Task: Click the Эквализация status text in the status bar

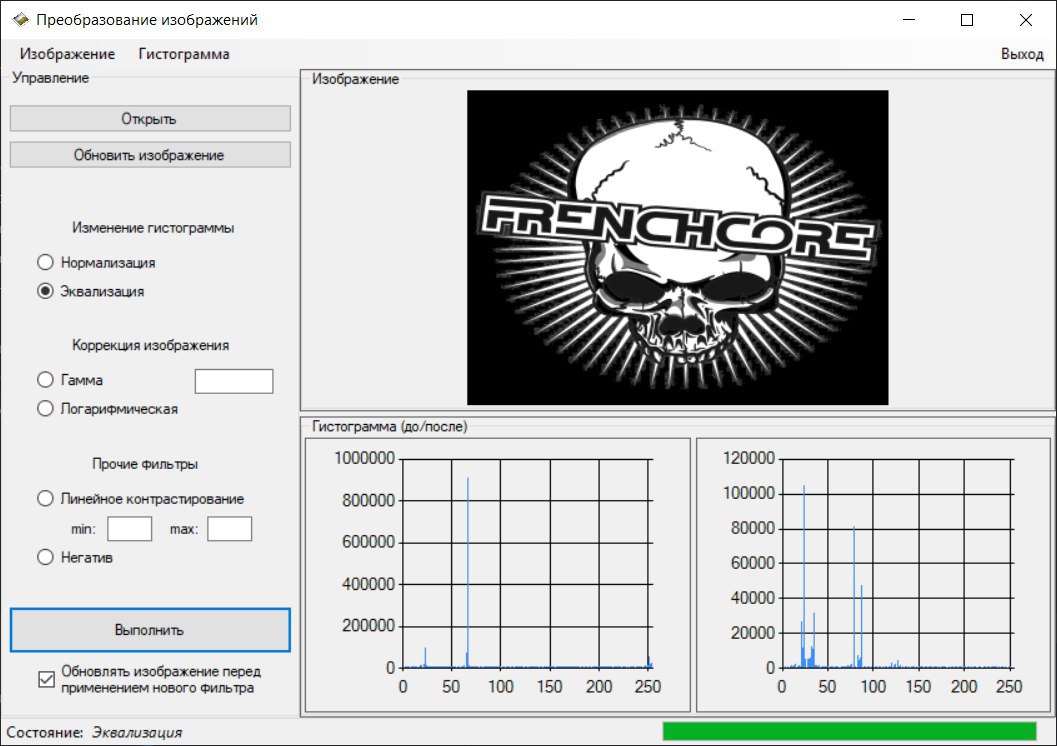Action: (137, 732)
